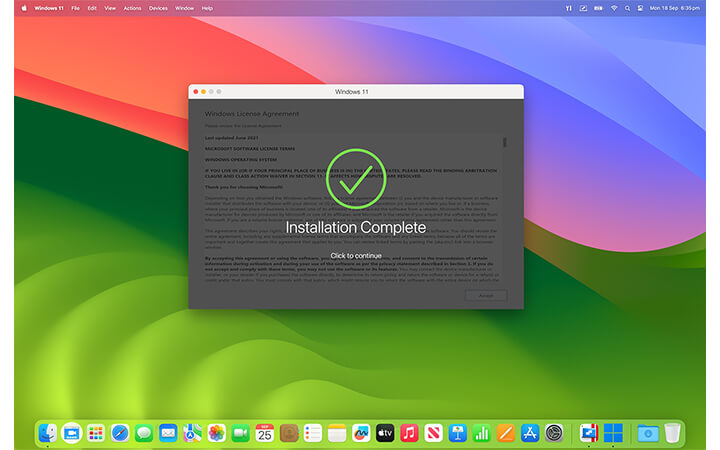720x450 pixels.
Task: Open the Zoom app in the Dock
Action: [x=71, y=433]
